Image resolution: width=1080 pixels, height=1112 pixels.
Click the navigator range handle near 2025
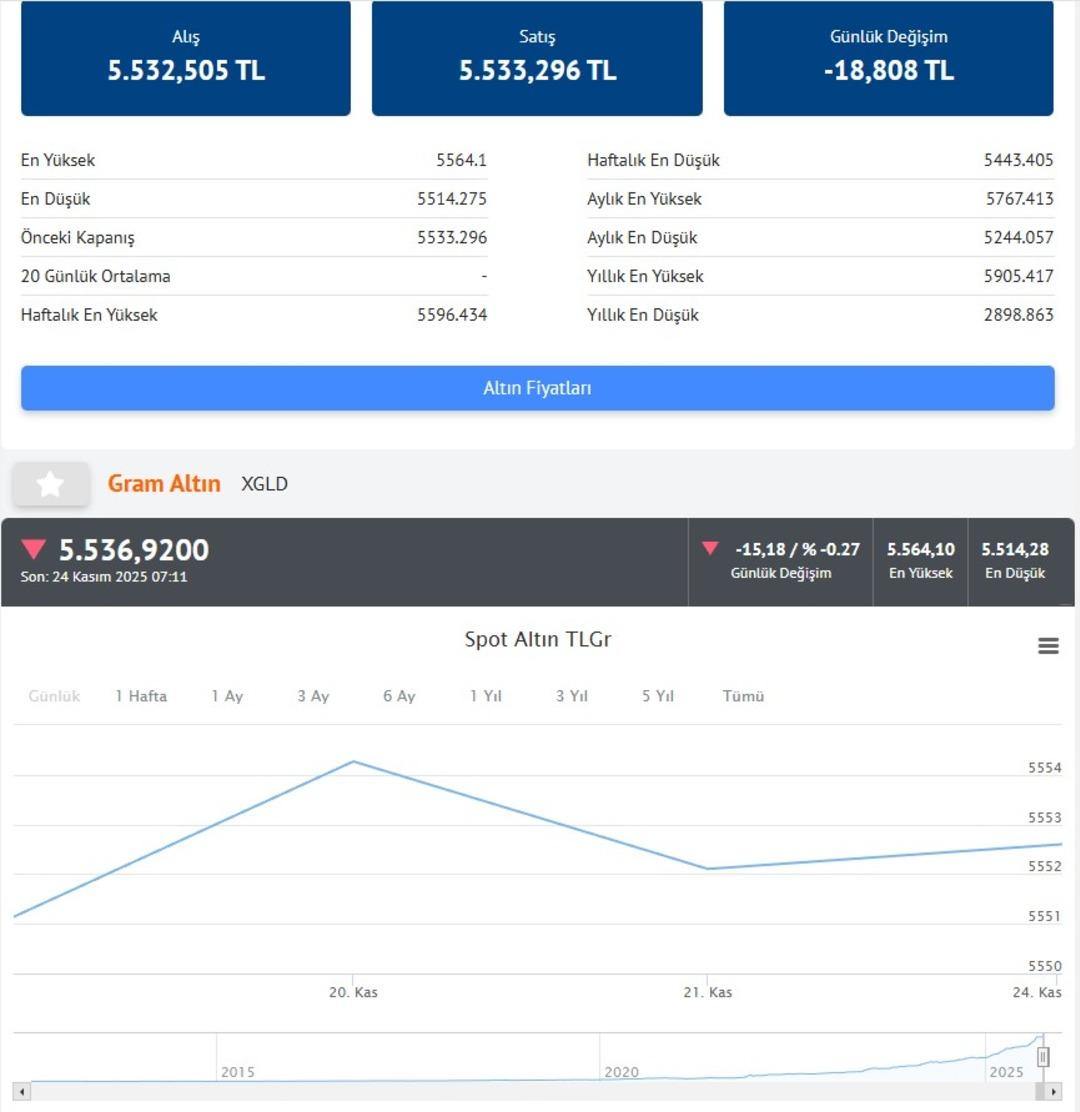(x=1043, y=1057)
